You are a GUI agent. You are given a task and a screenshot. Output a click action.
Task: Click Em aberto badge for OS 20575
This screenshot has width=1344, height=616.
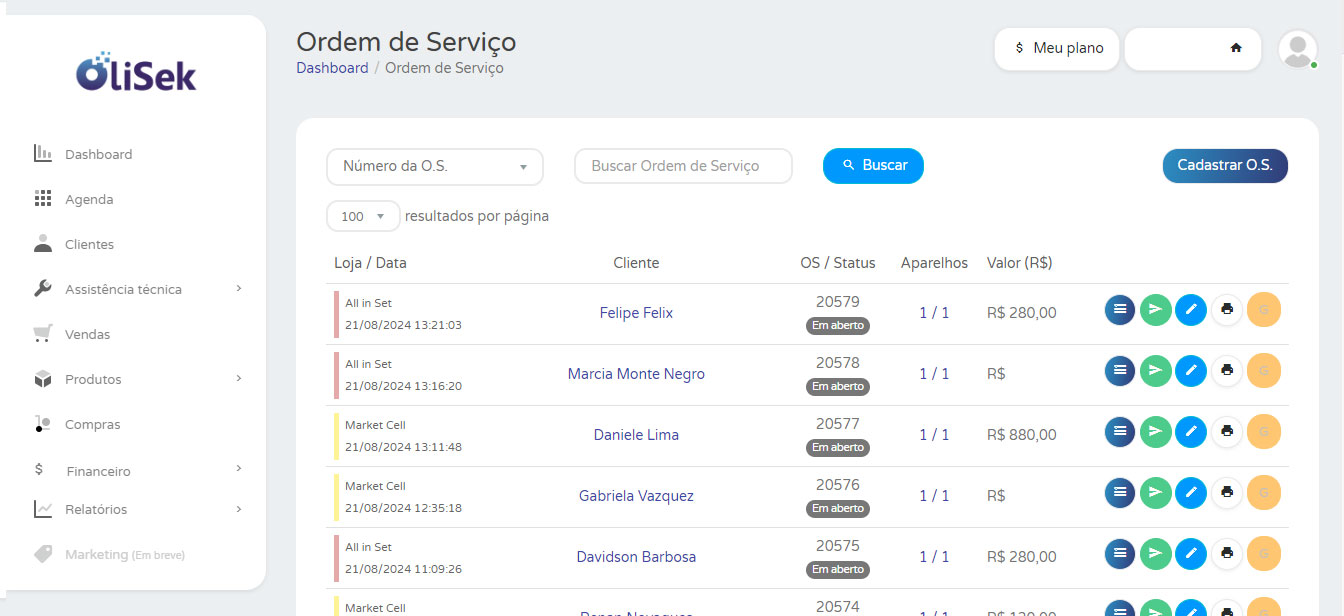point(838,570)
